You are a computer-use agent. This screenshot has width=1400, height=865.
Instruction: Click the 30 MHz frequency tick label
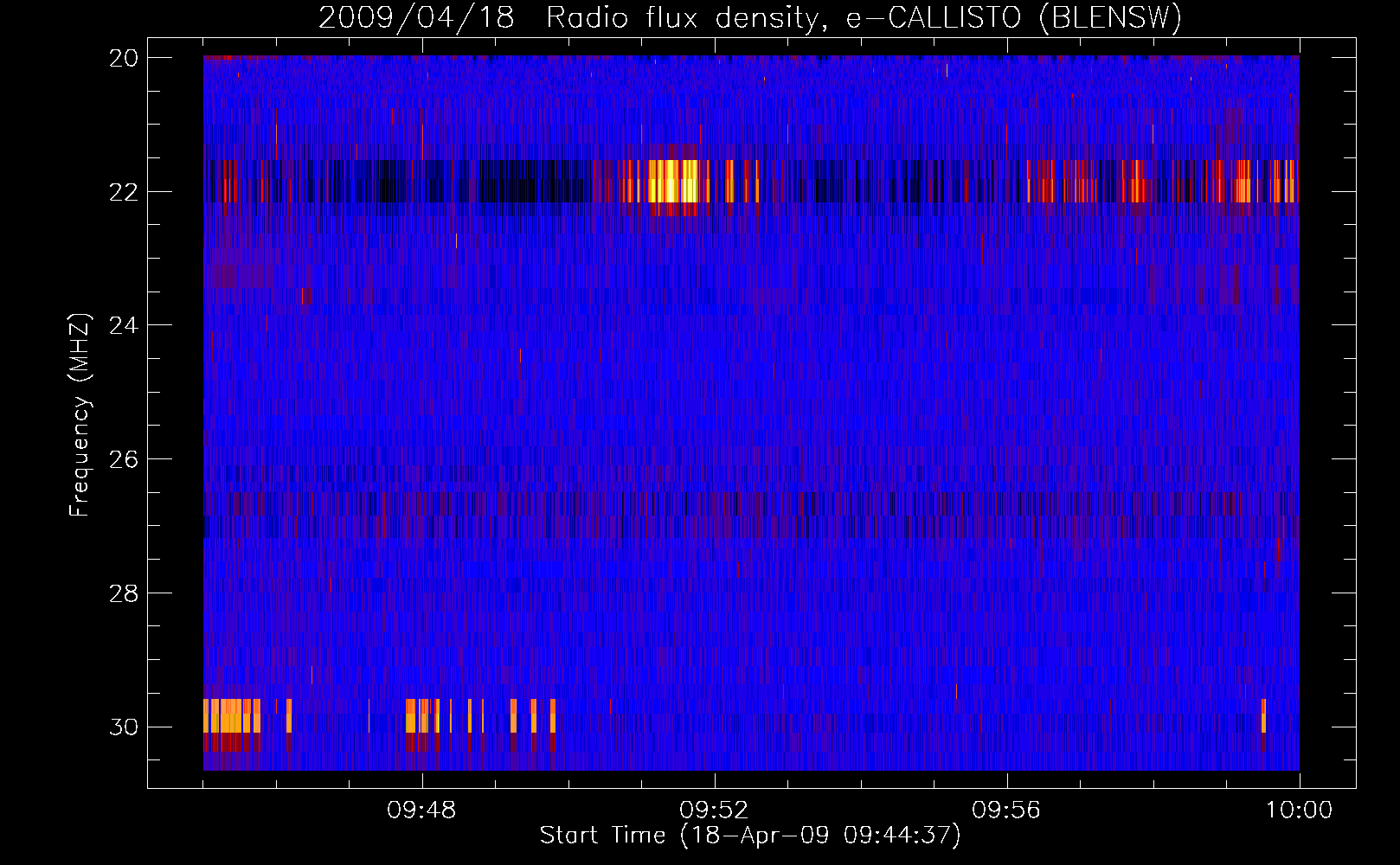point(124,727)
